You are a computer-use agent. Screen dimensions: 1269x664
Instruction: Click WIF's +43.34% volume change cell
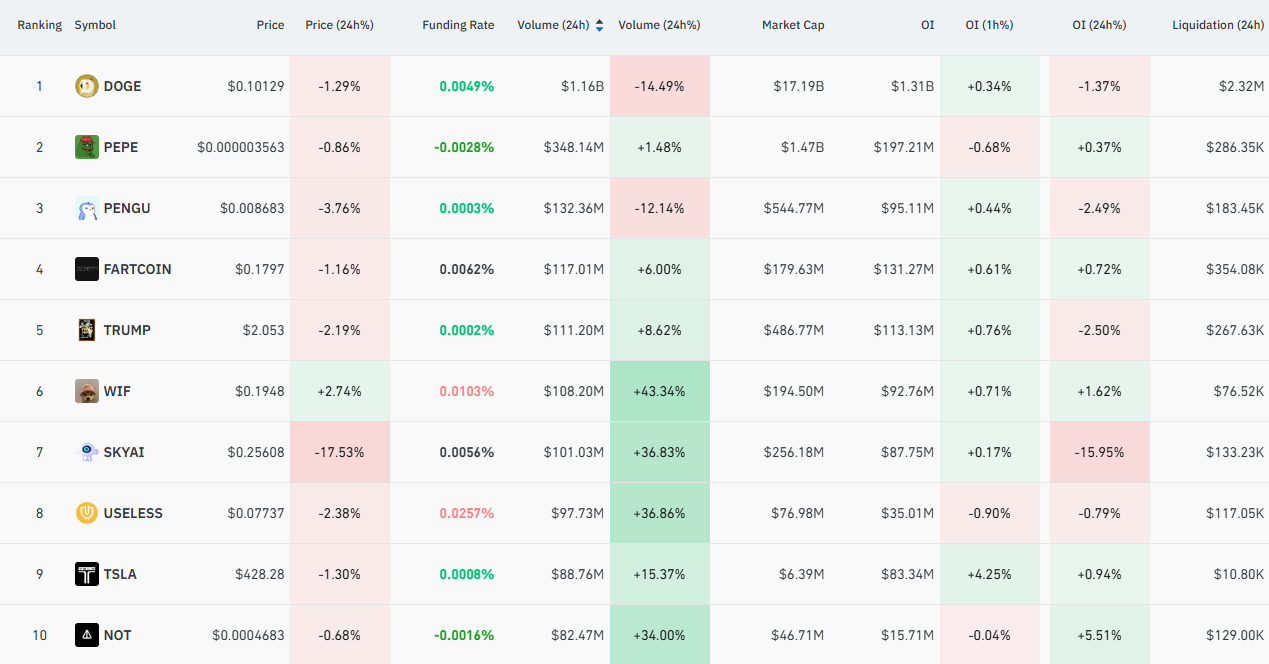[x=660, y=391]
